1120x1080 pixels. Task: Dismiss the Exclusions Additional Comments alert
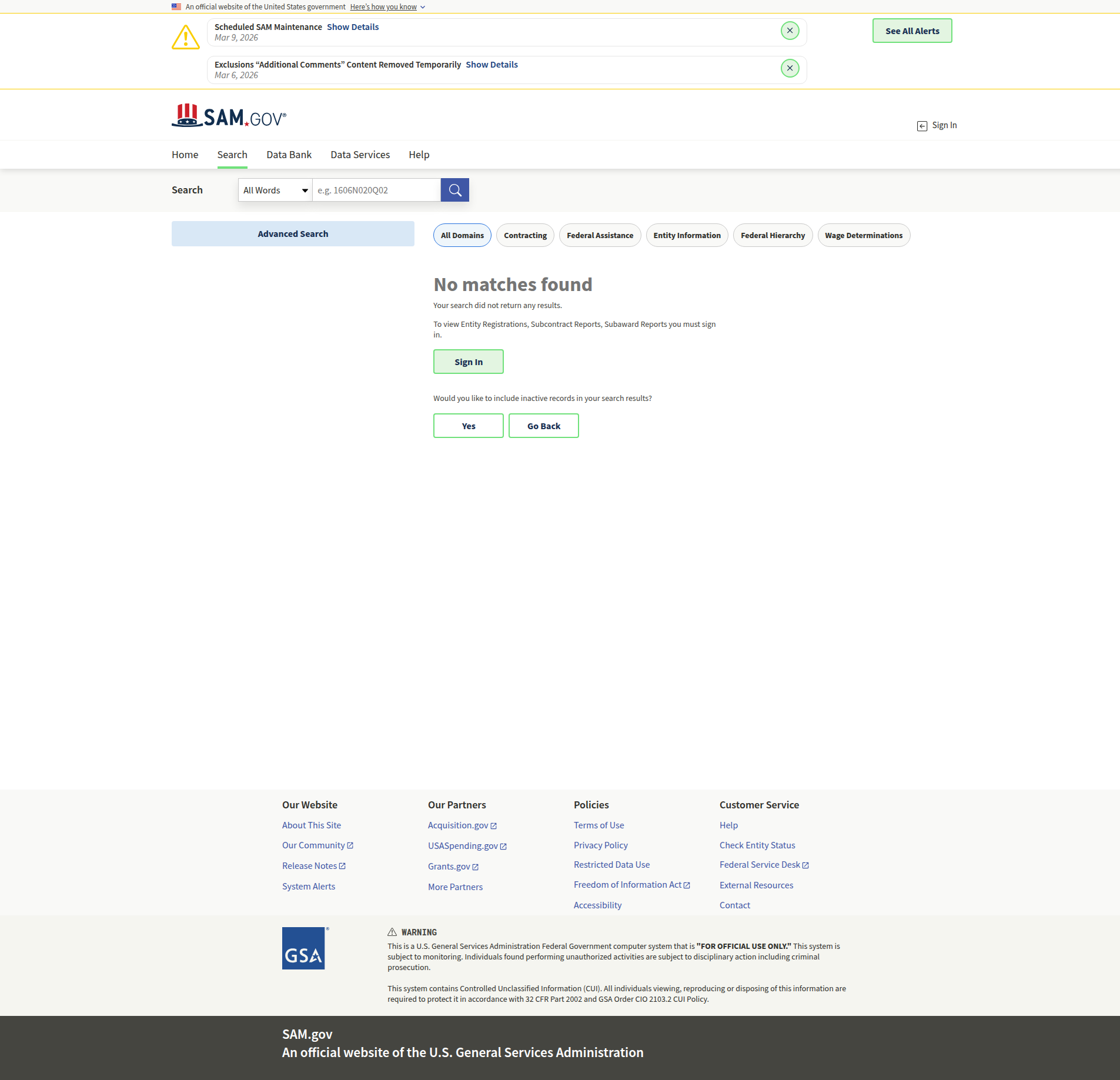coord(790,68)
